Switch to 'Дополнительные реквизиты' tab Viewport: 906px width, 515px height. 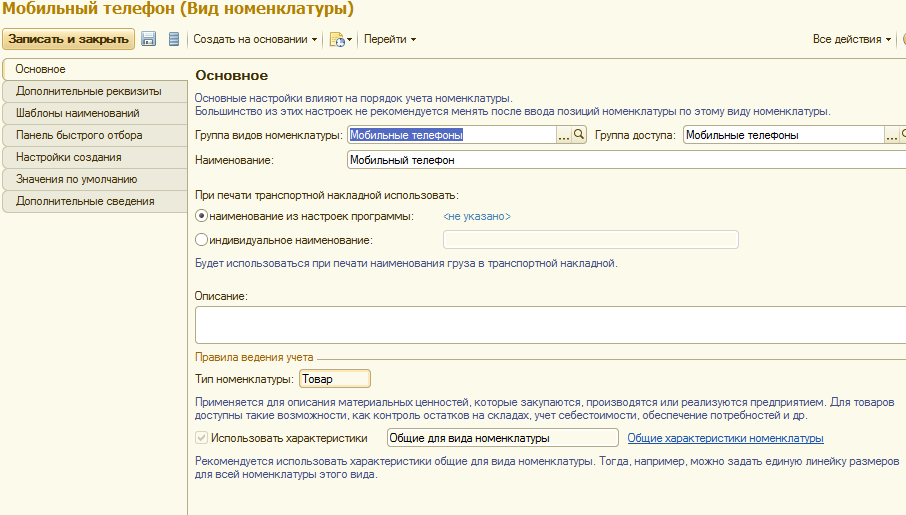88,91
